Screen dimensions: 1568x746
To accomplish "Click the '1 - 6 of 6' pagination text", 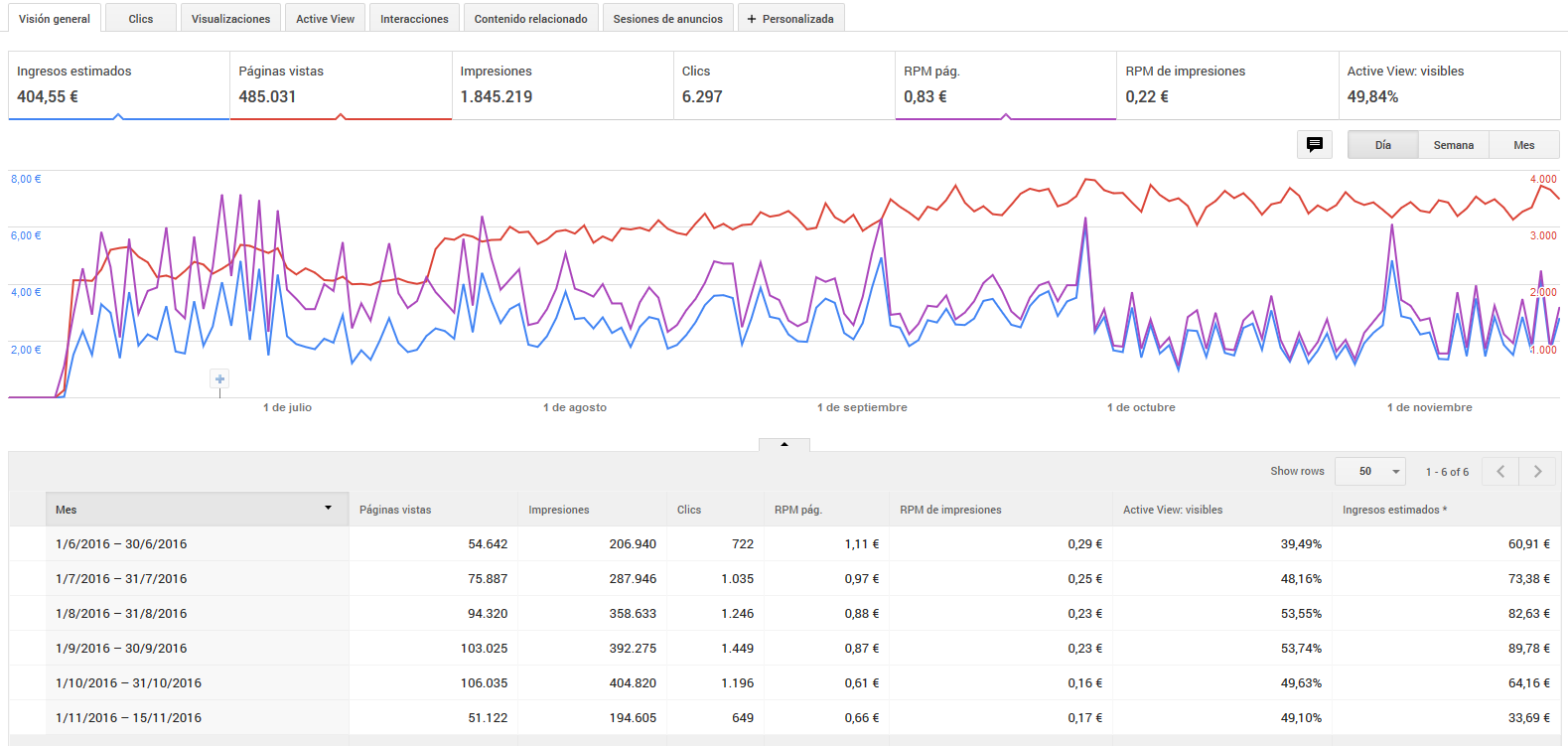I will tap(1447, 472).
